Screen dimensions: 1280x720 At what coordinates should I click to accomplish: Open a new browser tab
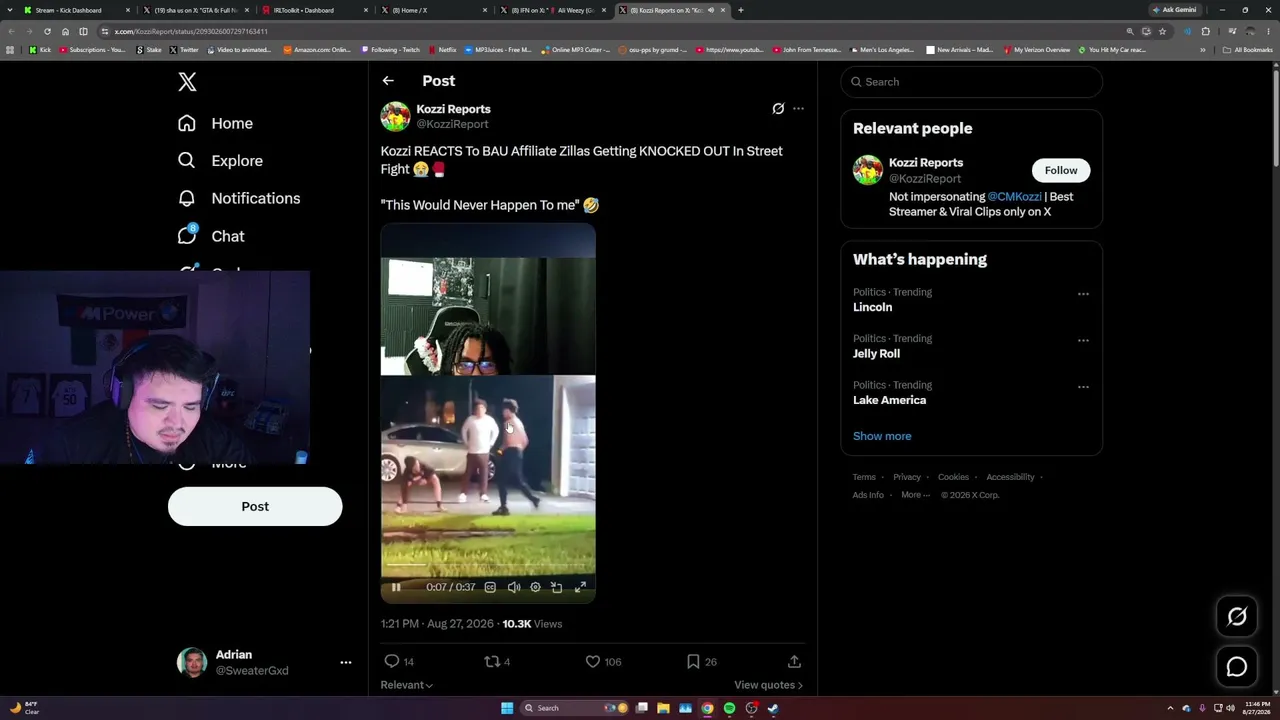[740, 10]
